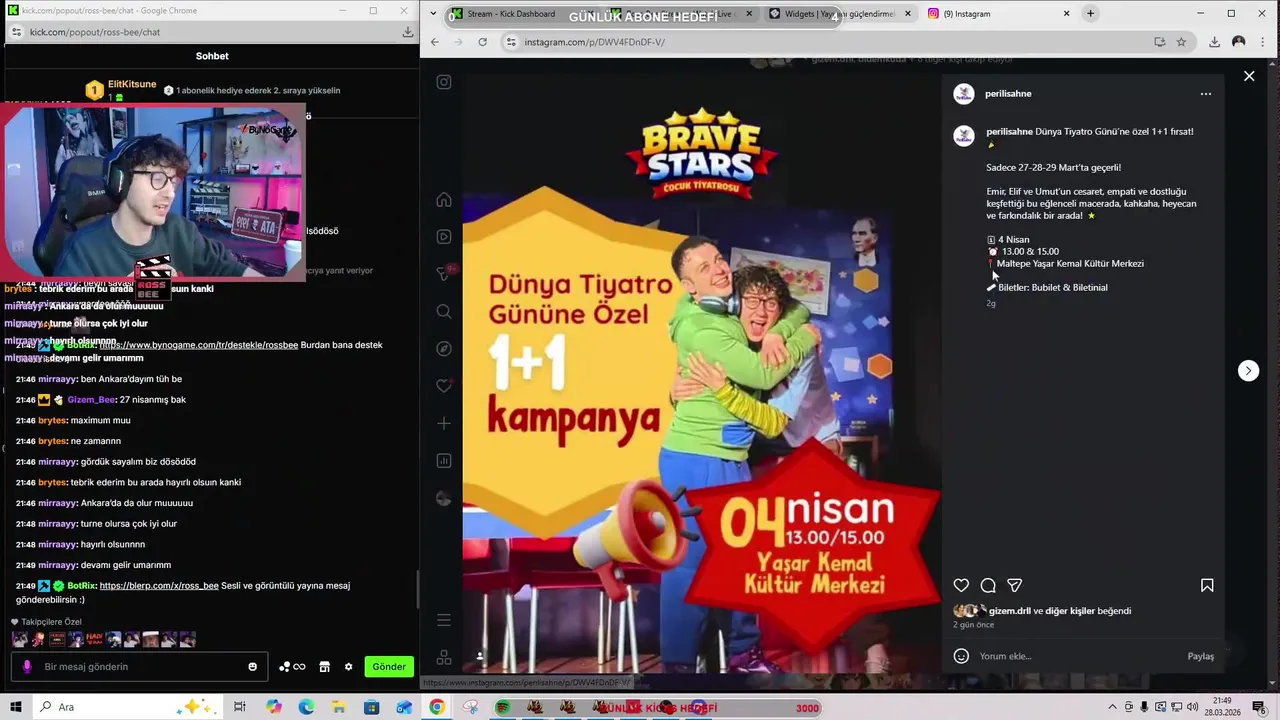Reload the Instagram page
The width and height of the screenshot is (1280, 720).
(x=483, y=42)
